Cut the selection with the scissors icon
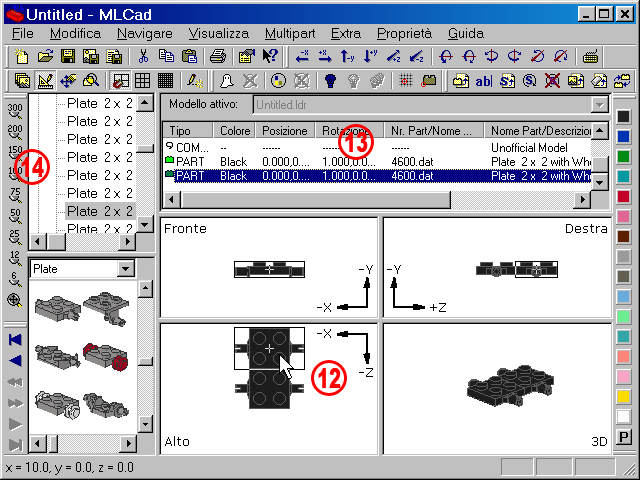 pos(143,56)
